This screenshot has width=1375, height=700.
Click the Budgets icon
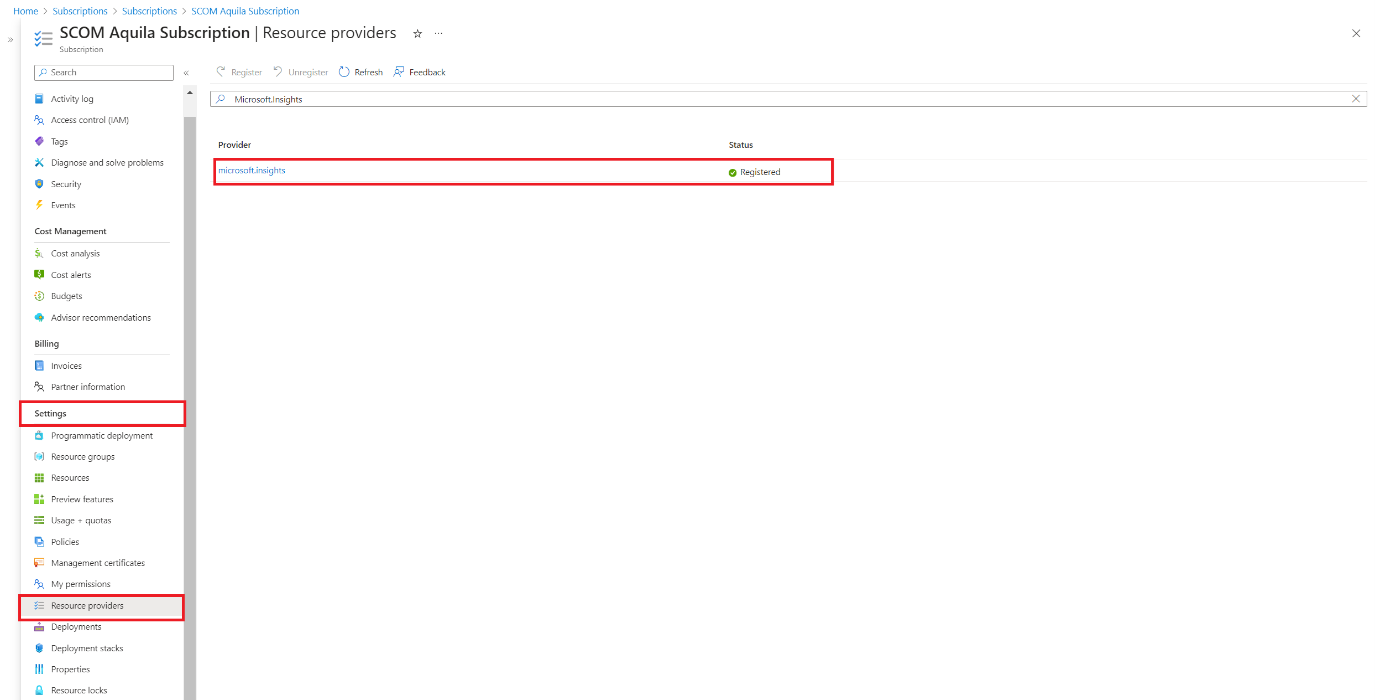coord(40,295)
